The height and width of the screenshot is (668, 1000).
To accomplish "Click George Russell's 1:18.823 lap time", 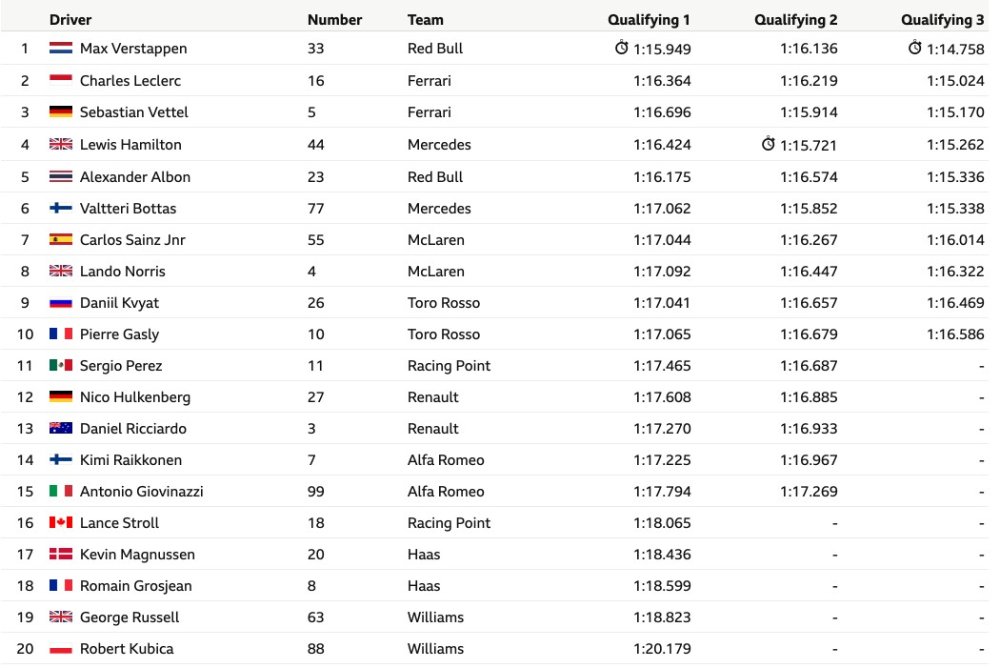I will point(662,618).
